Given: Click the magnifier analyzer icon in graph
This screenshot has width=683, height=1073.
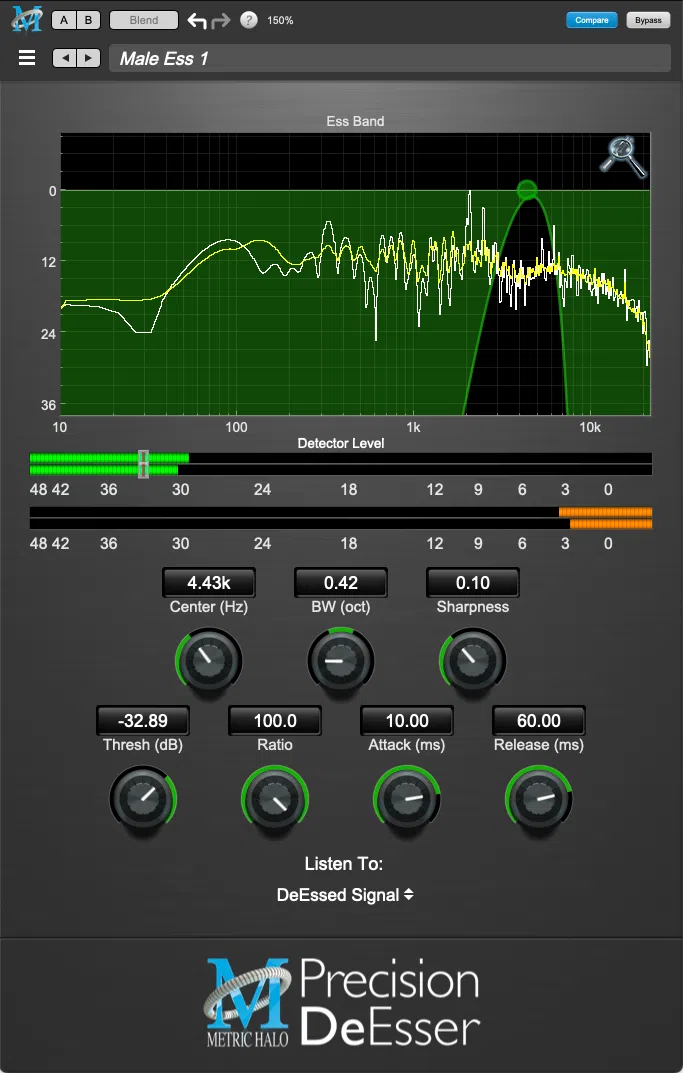Looking at the screenshot, I should click(622, 157).
